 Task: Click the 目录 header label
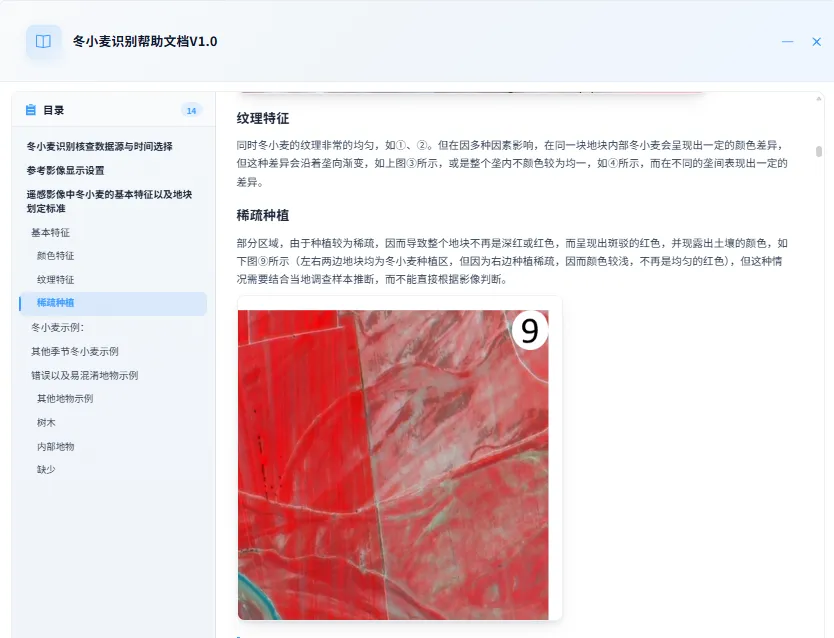click(x=54, y=110)
